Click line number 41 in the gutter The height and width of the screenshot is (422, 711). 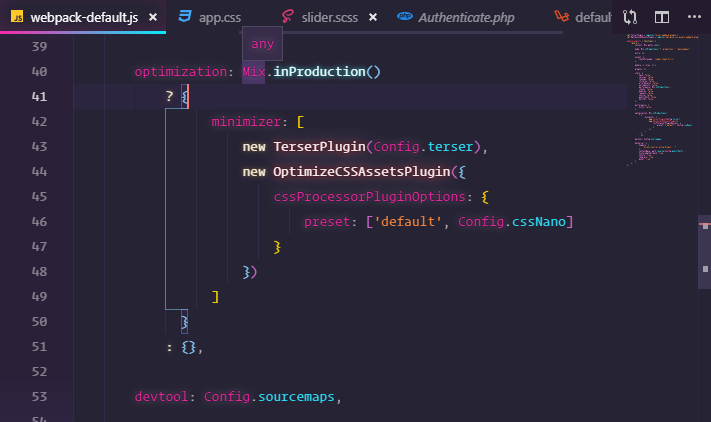coord(39,97)
